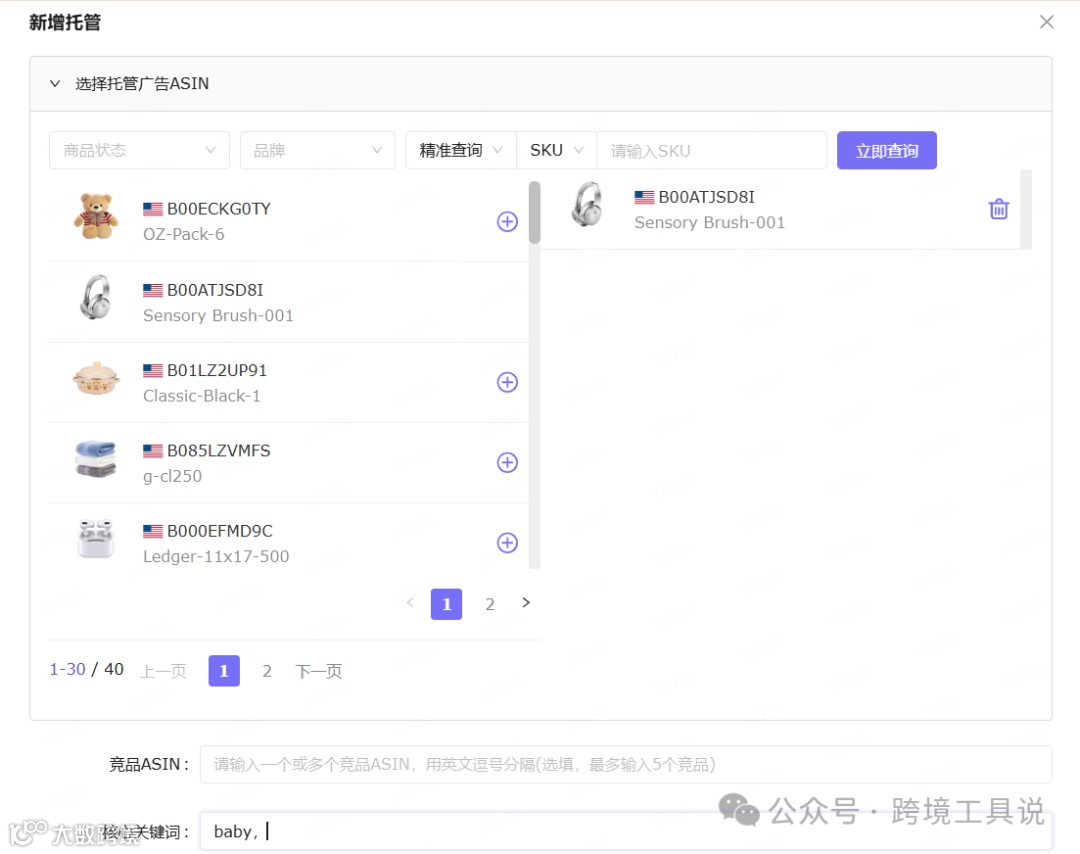Open the 精准查询 dropdown

point(461,150)
